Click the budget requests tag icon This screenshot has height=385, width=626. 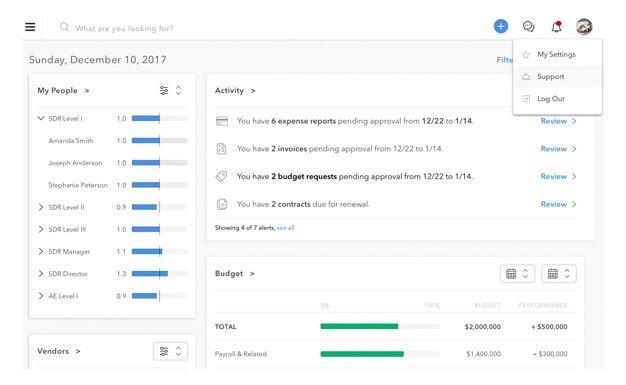(x=222, y=176)
